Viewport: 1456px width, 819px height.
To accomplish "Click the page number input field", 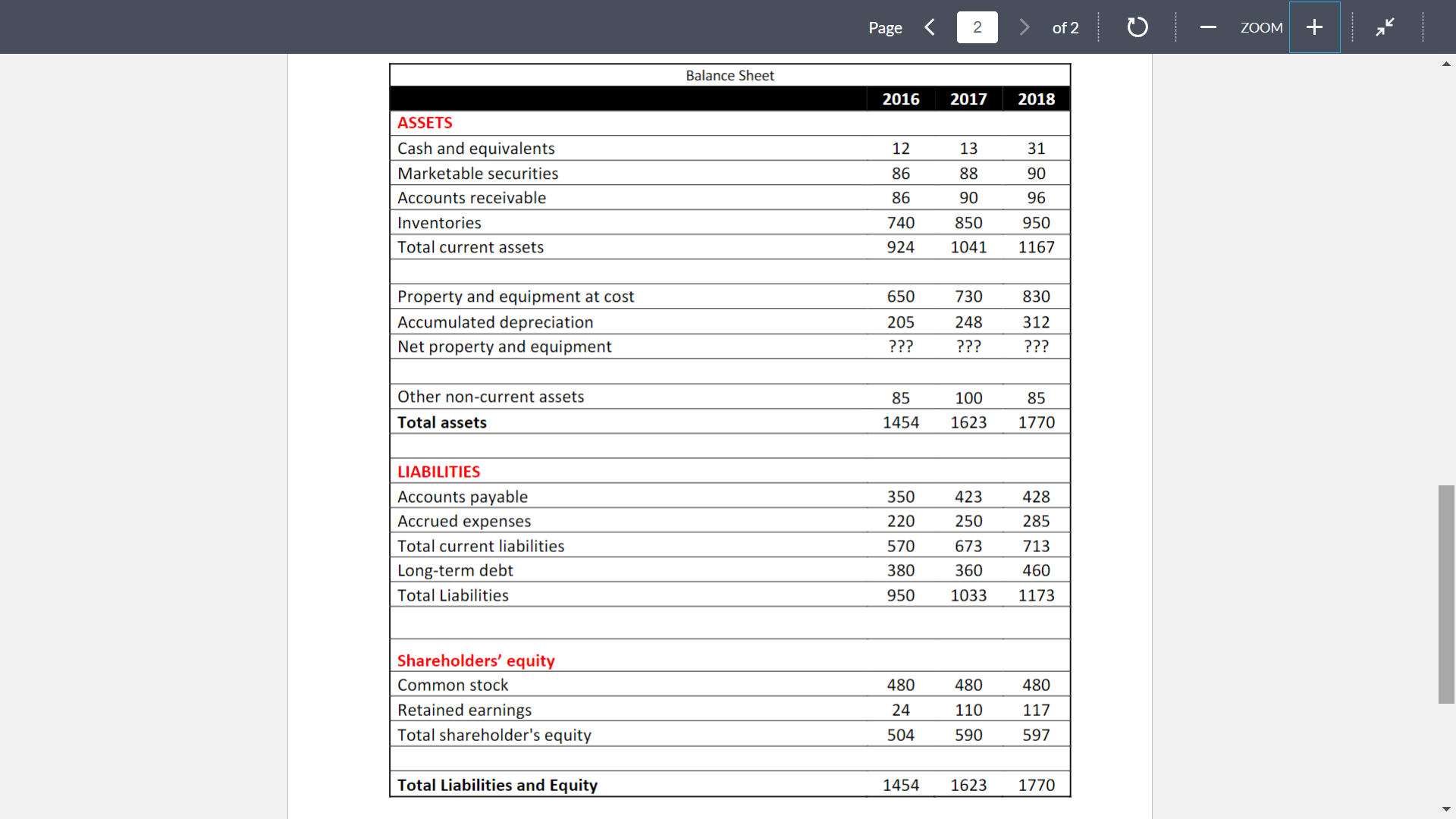I will [x=977, y=27].
